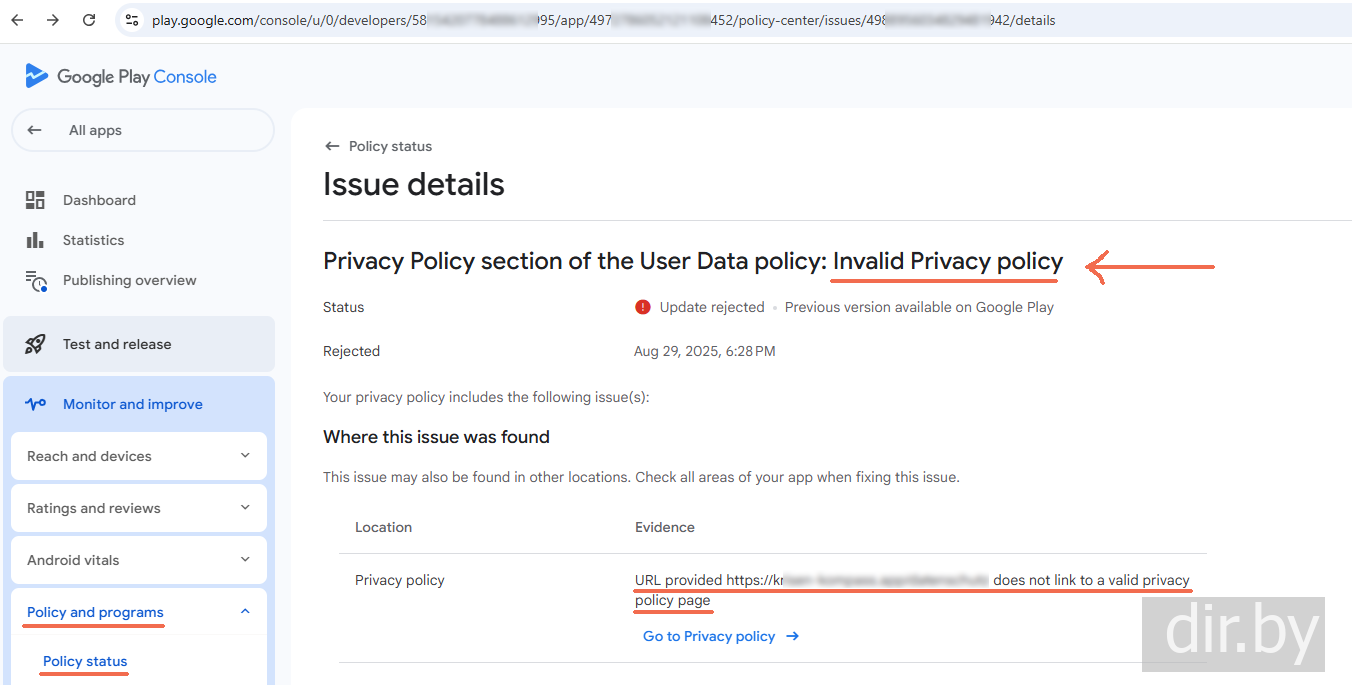
Task: Click the browser back arrow
Action: [x=17, y=20]
